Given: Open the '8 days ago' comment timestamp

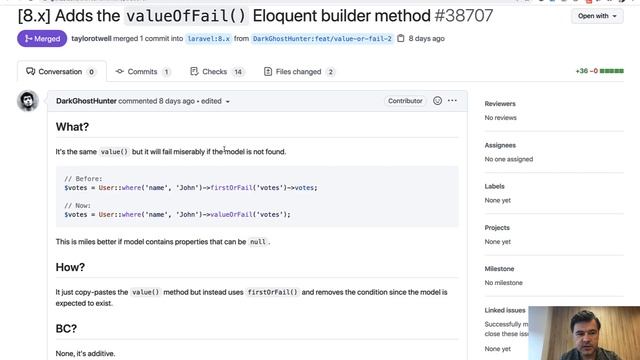Looking at the screenshot, I should [177, 101].
